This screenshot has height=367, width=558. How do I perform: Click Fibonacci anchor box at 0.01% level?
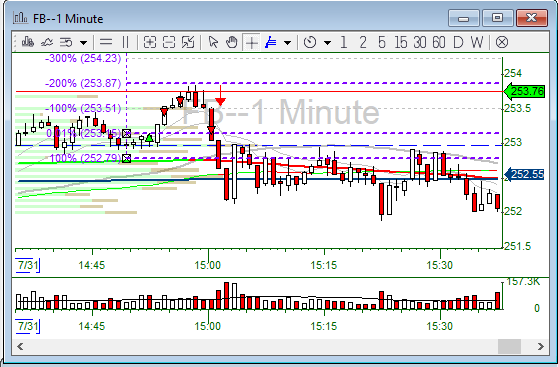click(x=126, y=133)
